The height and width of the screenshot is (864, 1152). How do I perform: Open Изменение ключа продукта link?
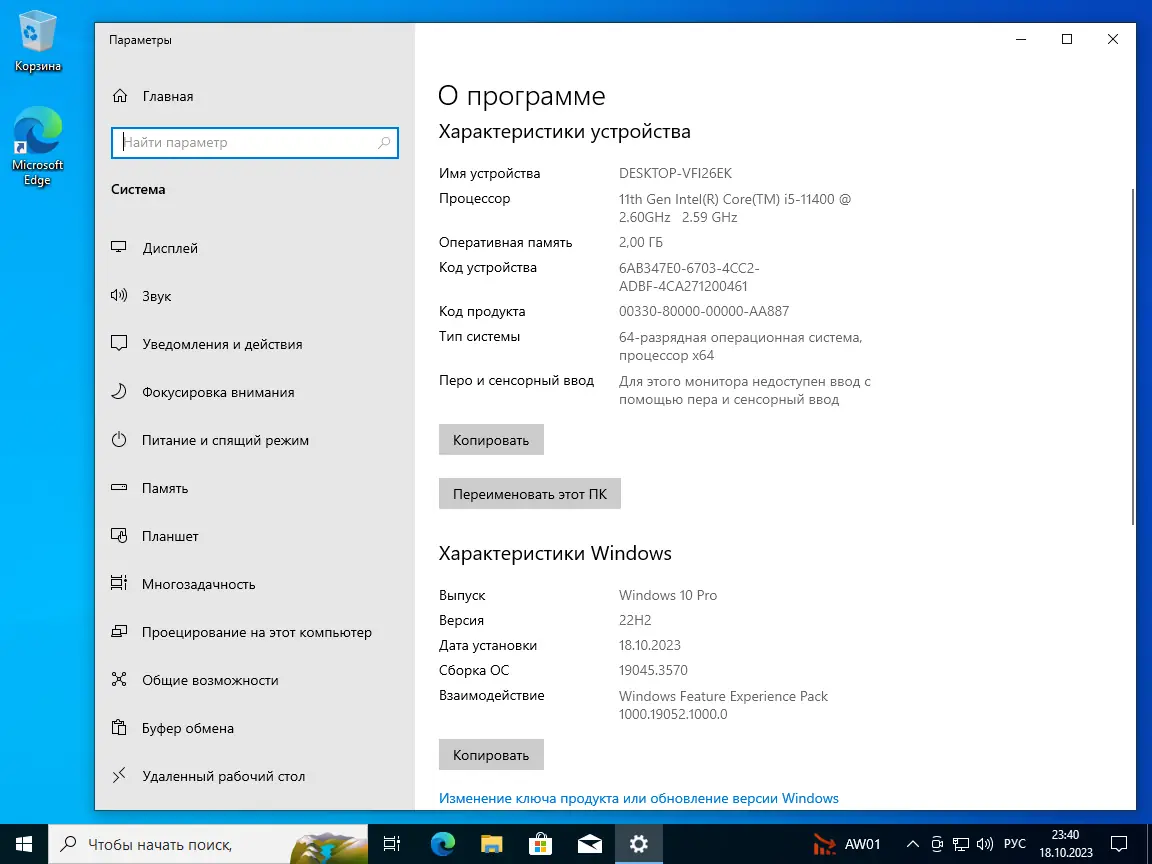pyautogui.click(x=638, y=798)
